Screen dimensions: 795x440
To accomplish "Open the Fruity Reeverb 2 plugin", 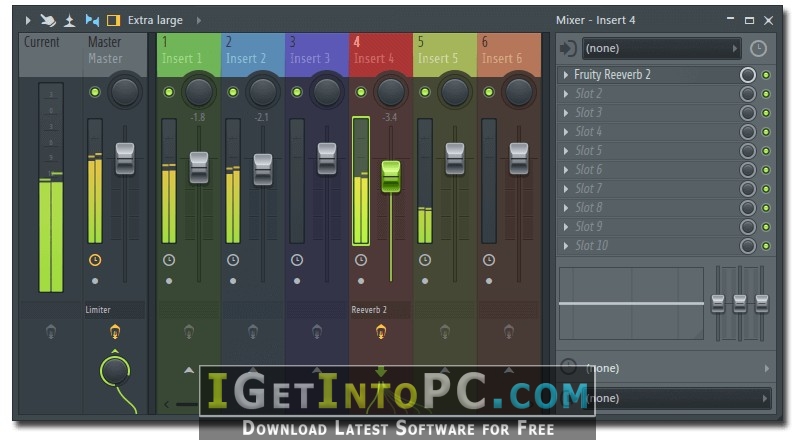I will click(x=612, y=75).
